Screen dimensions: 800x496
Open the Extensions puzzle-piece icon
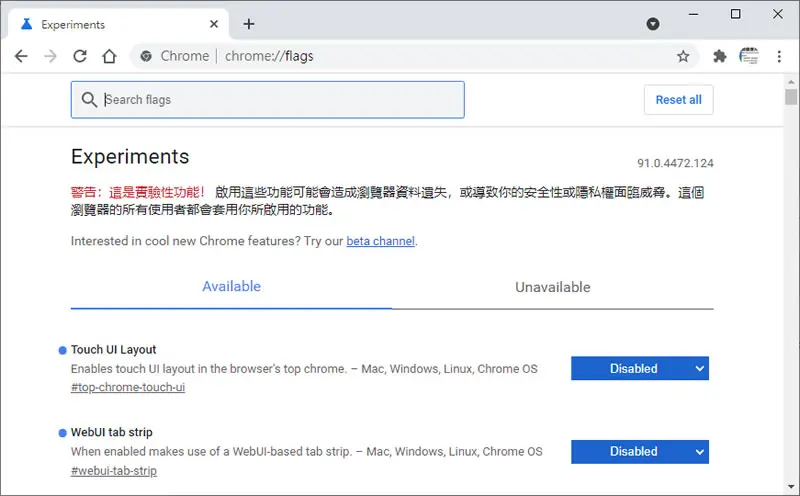(719, 56)
